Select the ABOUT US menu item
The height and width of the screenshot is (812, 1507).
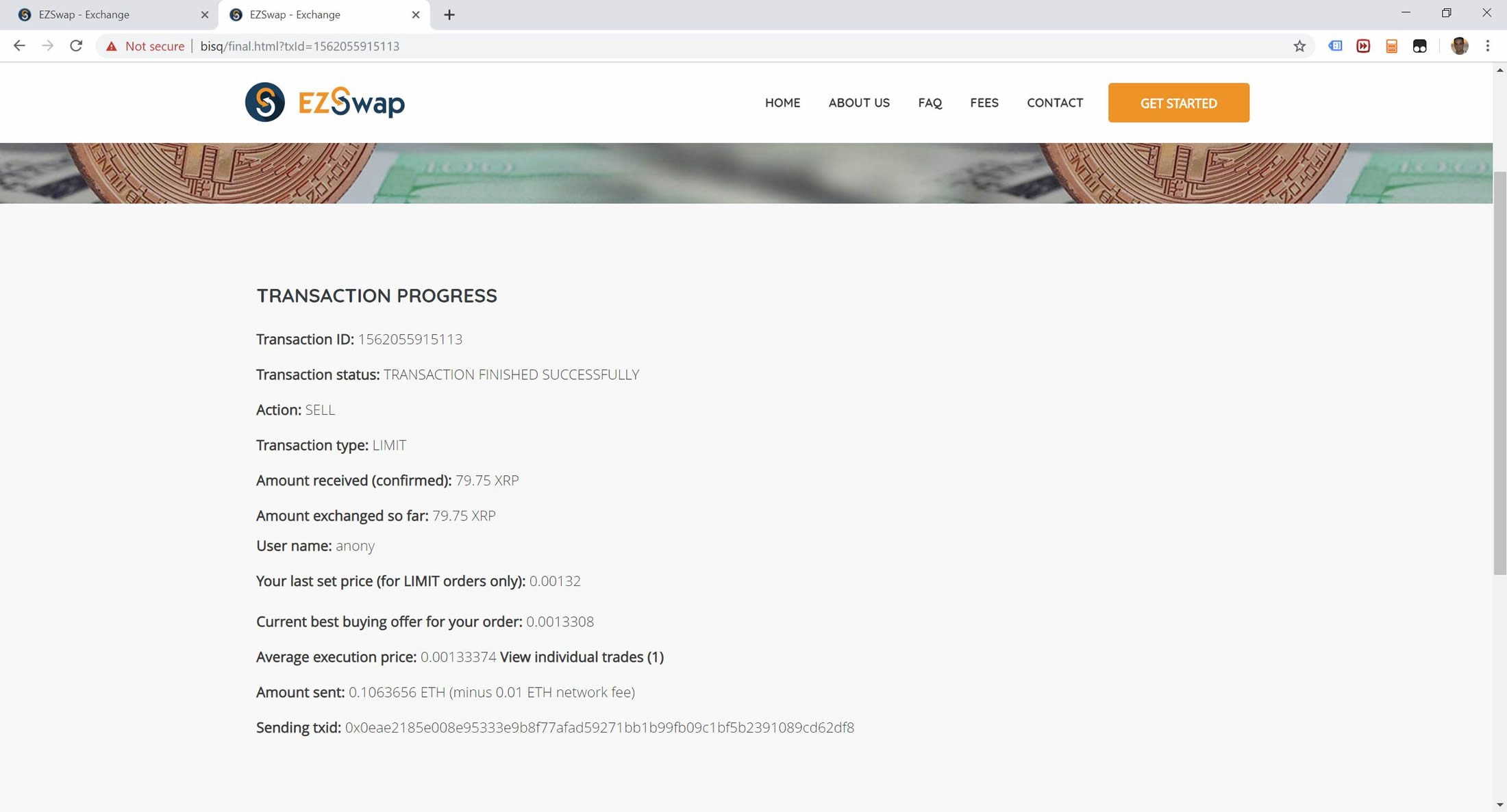click(859, 102)
